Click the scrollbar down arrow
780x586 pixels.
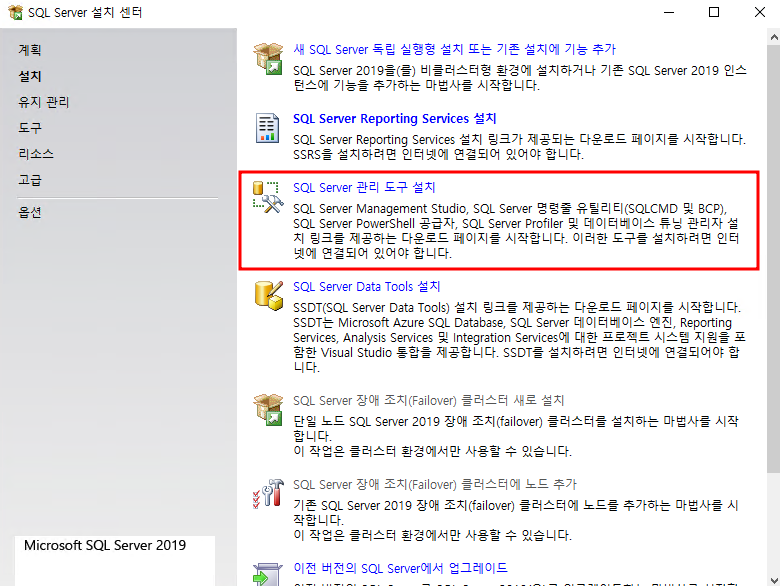pos(774,580)
